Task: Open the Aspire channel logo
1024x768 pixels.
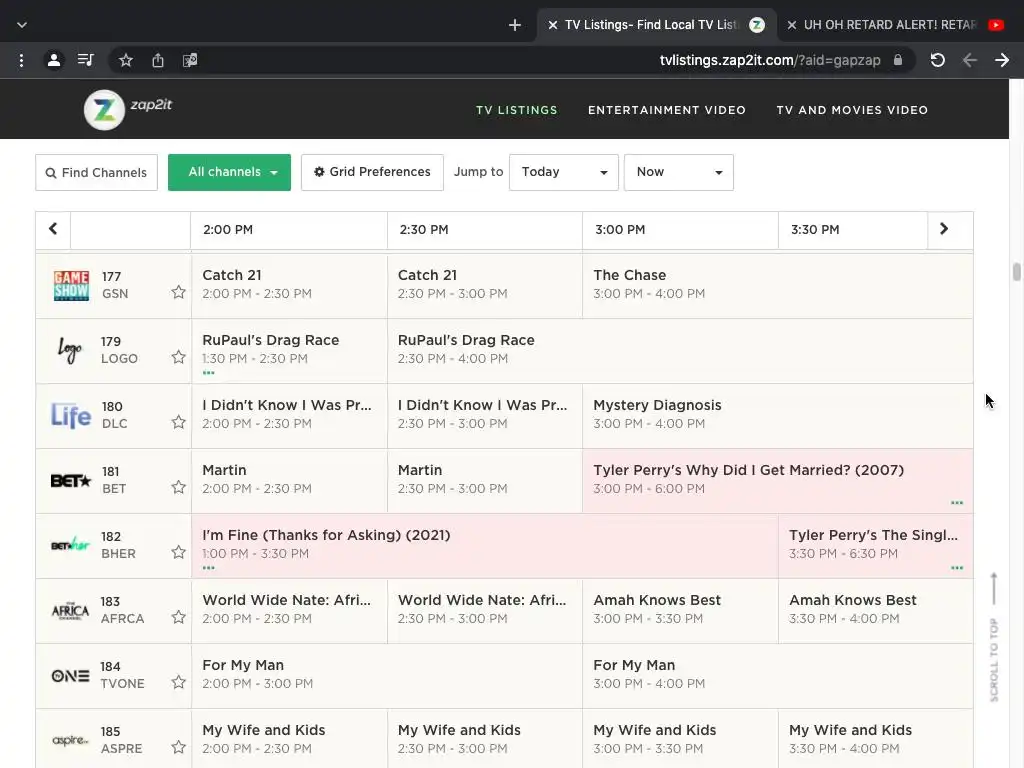Action: (x=71, y=740)
